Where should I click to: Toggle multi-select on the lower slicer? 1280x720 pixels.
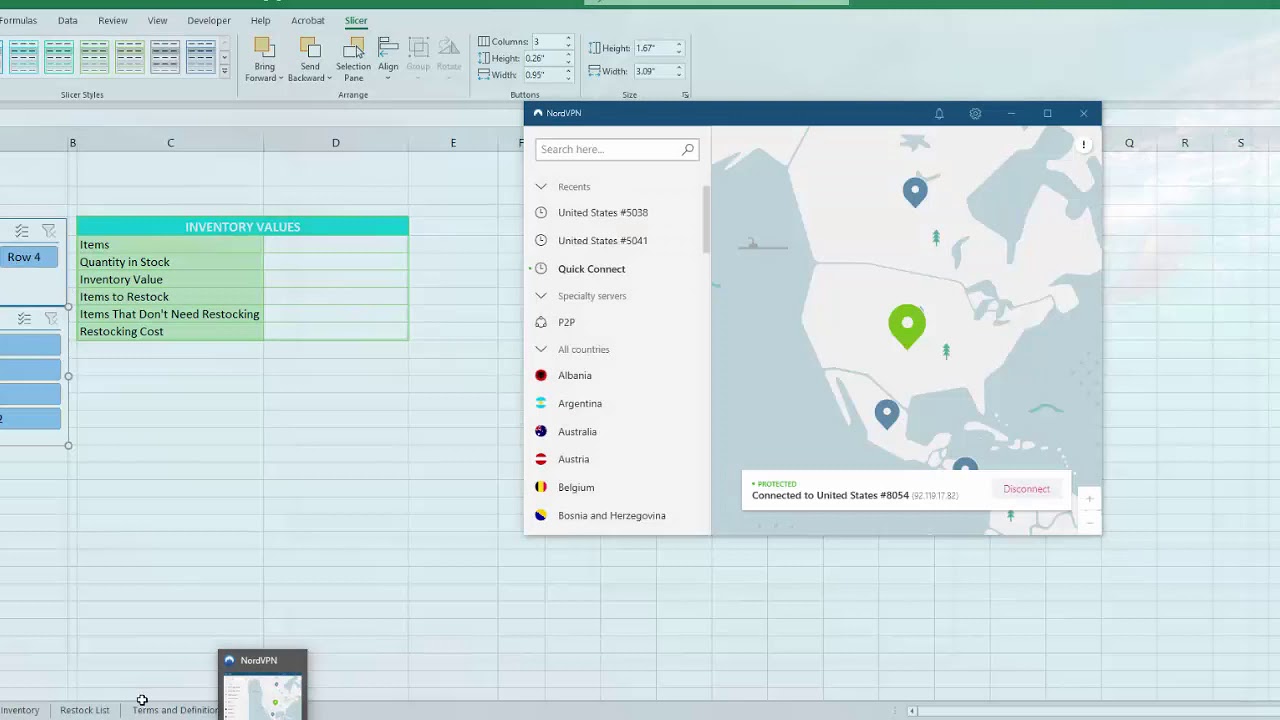coord(24,318)
